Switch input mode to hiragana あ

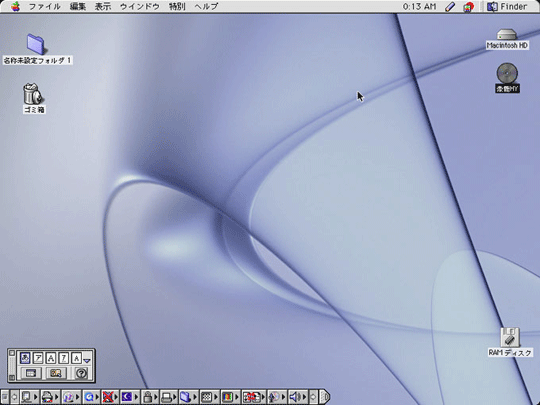[x=25, y=358]
